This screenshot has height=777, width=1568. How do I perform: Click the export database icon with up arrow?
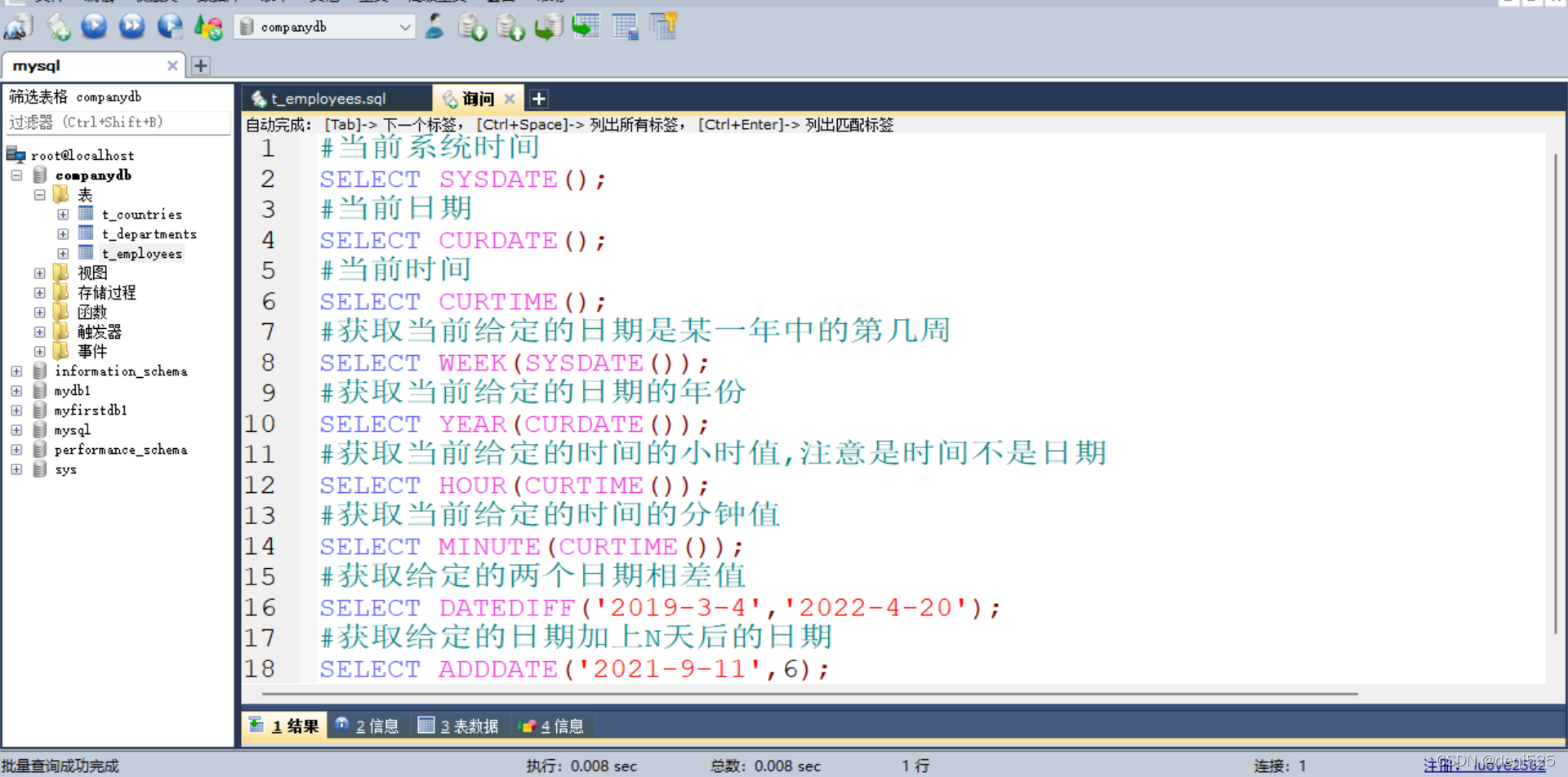click(x=510, y=27)
